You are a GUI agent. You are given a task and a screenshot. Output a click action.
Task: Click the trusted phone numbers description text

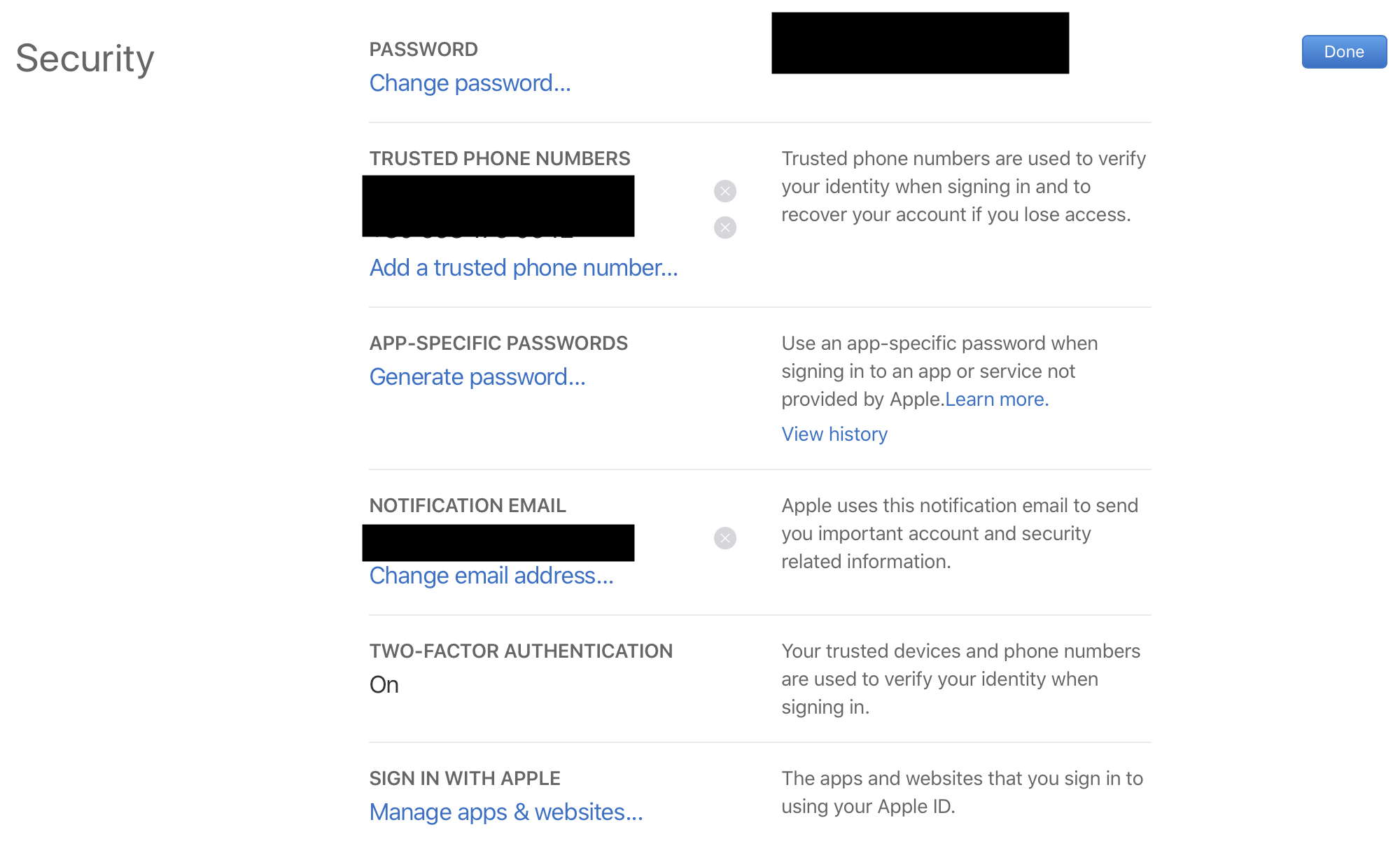[x=962, y=187]
